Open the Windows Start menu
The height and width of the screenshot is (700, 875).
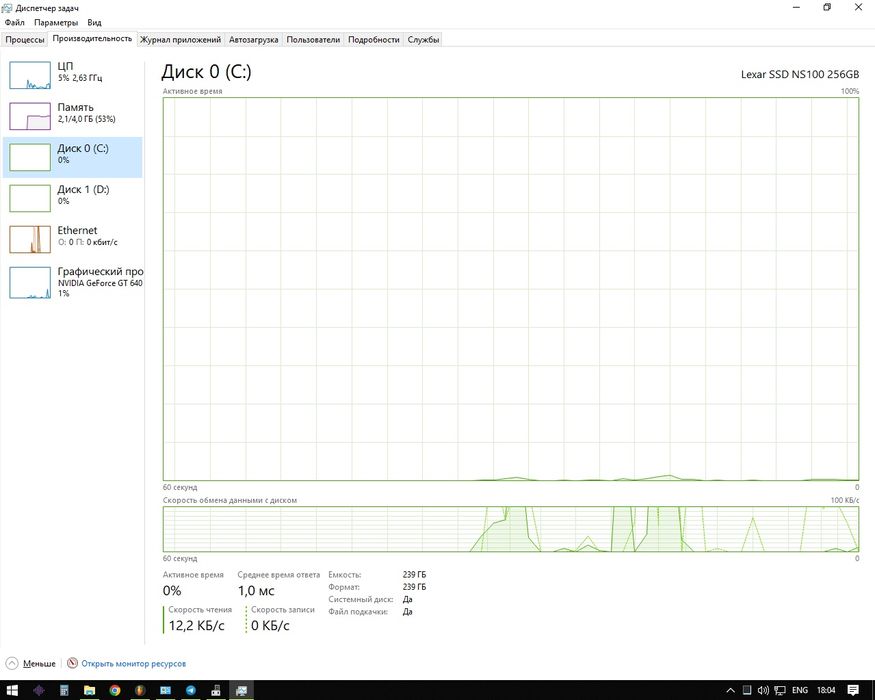coord(12,690)
